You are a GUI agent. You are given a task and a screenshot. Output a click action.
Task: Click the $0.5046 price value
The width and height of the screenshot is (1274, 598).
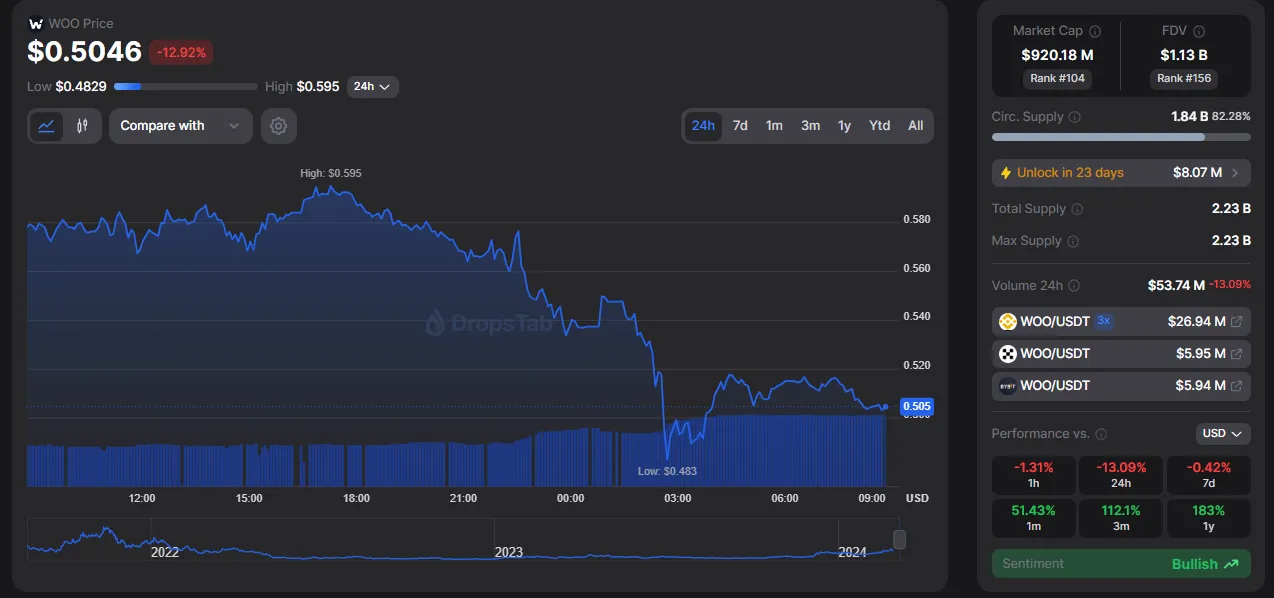click(x=84, y=52)
